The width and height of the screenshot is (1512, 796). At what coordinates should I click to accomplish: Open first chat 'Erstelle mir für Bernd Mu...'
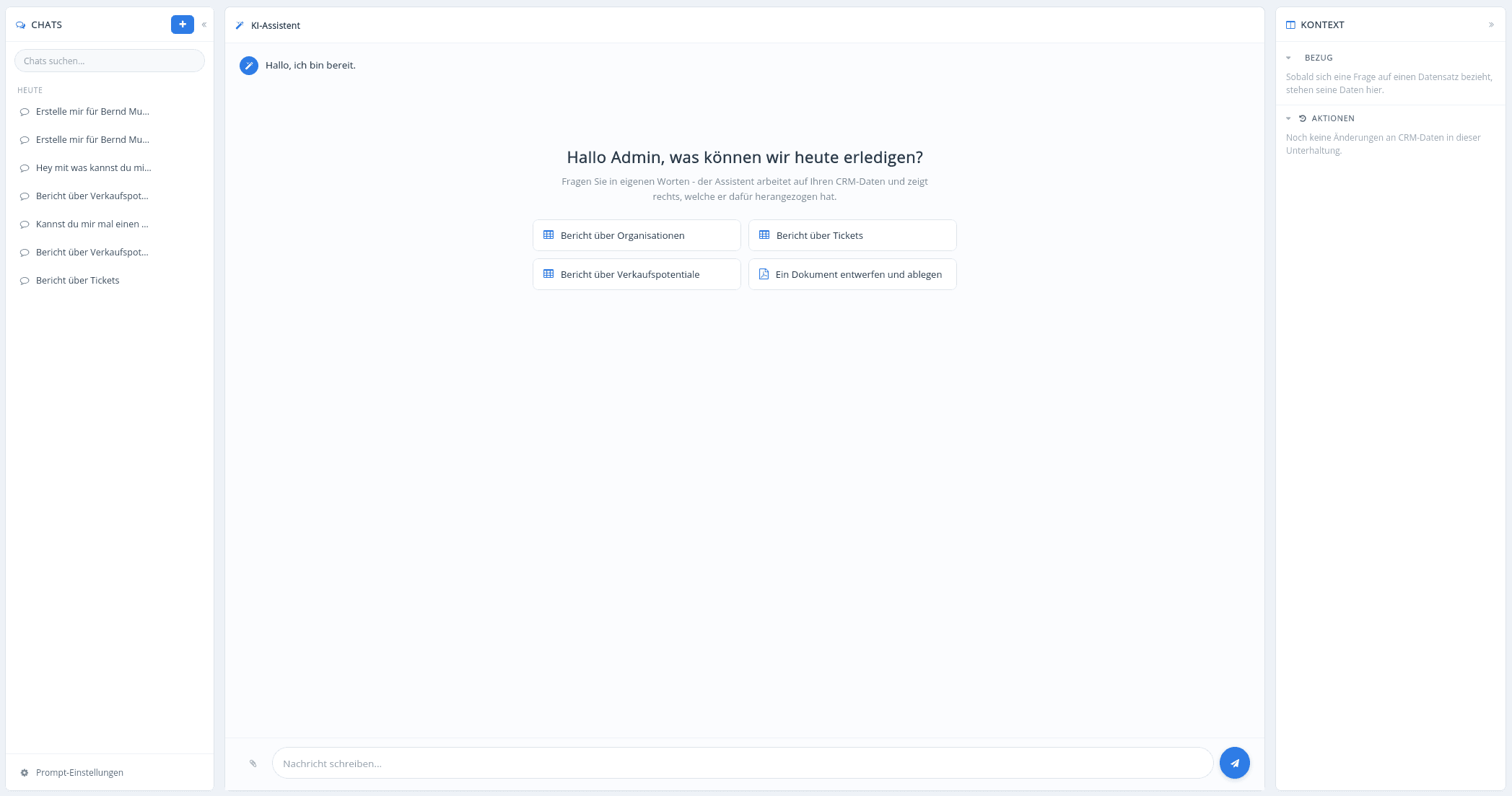point(110,111)
